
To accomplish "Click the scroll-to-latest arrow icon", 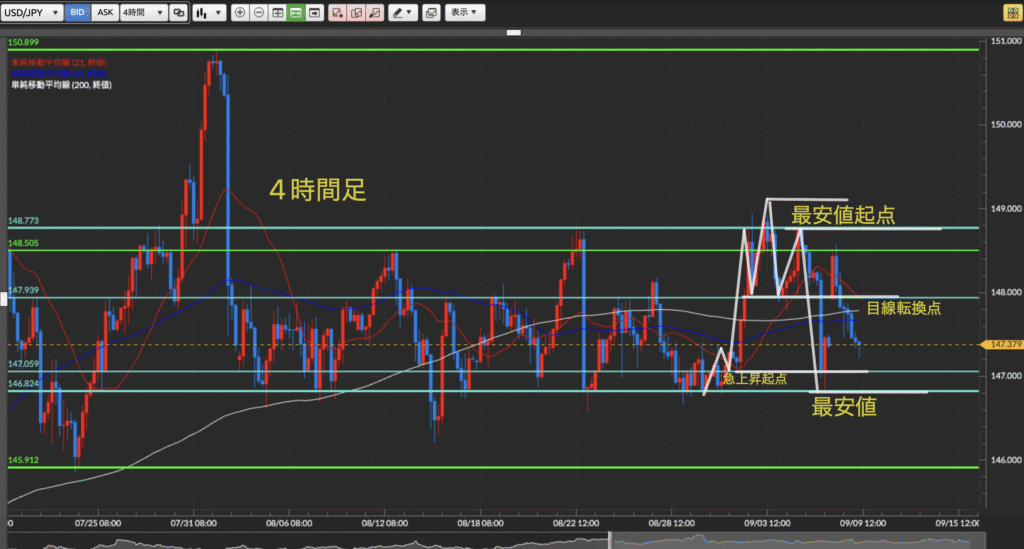I will pos(315,12).
